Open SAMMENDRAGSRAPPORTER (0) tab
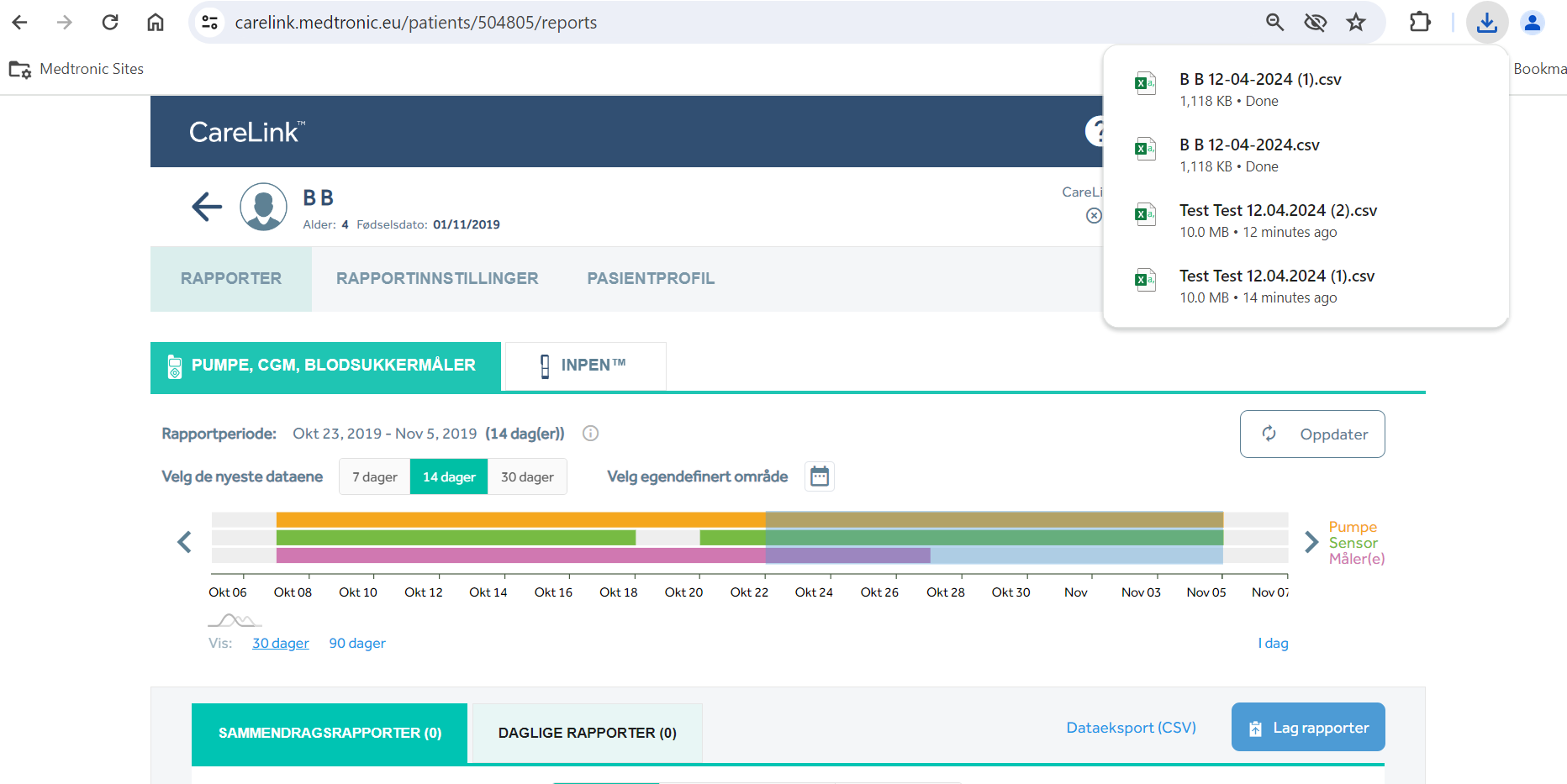This screenshot has width=1567, height=784. tap(330, 733)
